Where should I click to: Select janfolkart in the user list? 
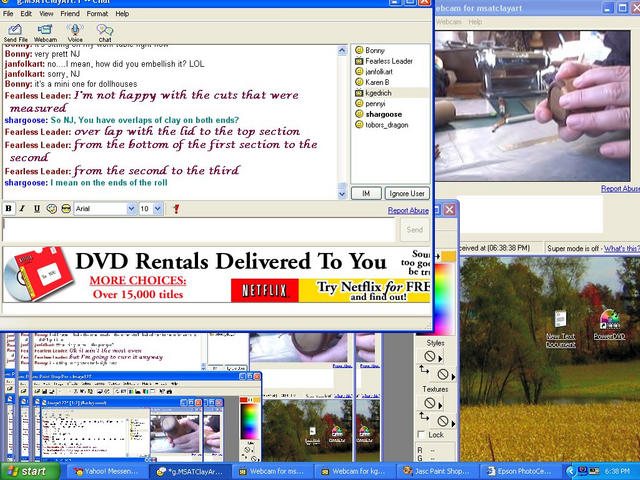tap(379, 71)
